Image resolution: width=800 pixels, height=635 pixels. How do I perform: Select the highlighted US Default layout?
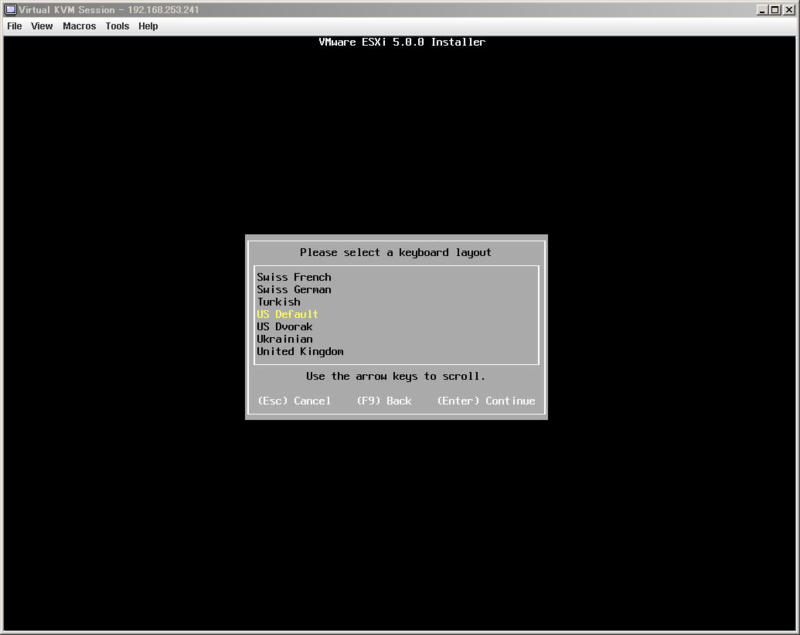(287, 314)
